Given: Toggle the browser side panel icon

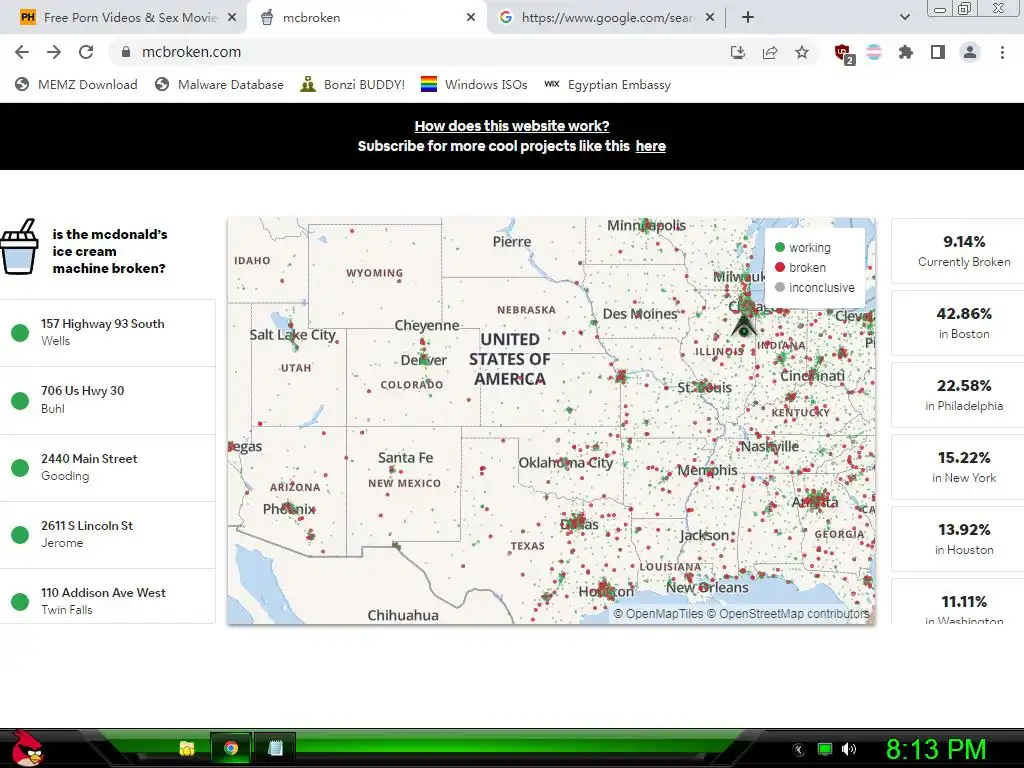Looking at the screenshot, I should pos(938,52).
